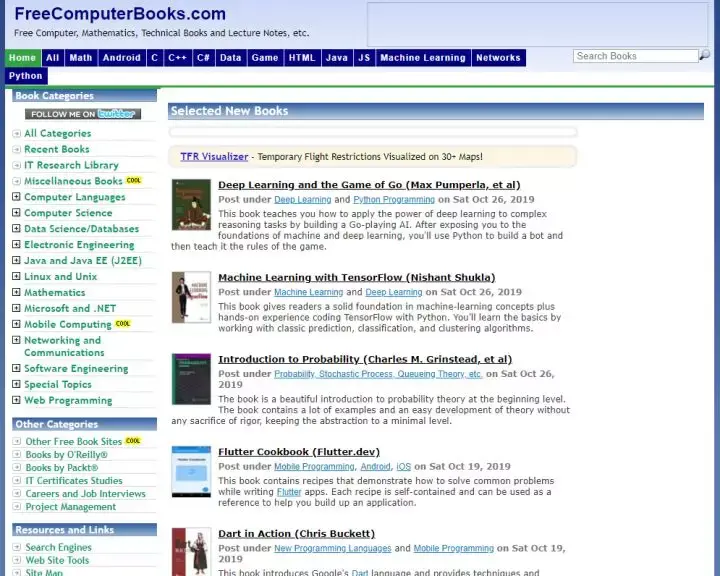Viewport: 720px width, 576px height.
Task: Click the Follow Me on Twitter badge
Action: 83,114
